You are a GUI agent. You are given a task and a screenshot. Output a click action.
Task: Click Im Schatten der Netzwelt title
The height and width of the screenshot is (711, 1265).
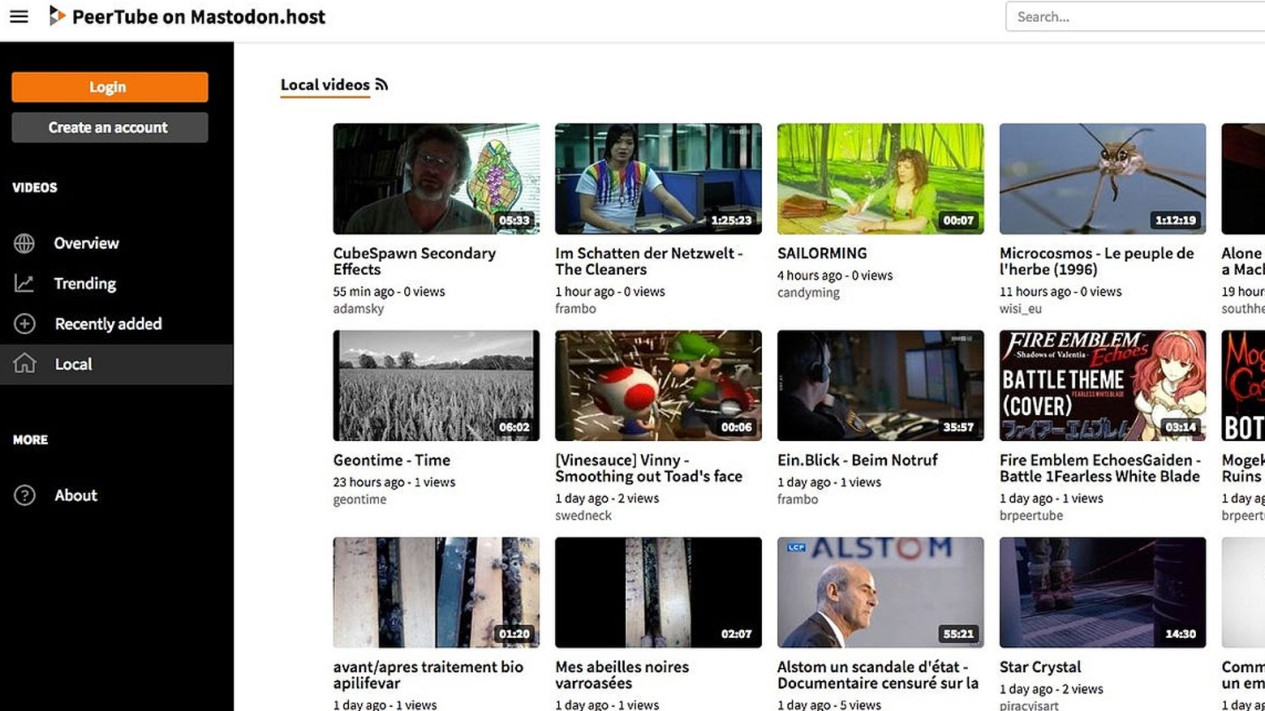pos(649,261)
